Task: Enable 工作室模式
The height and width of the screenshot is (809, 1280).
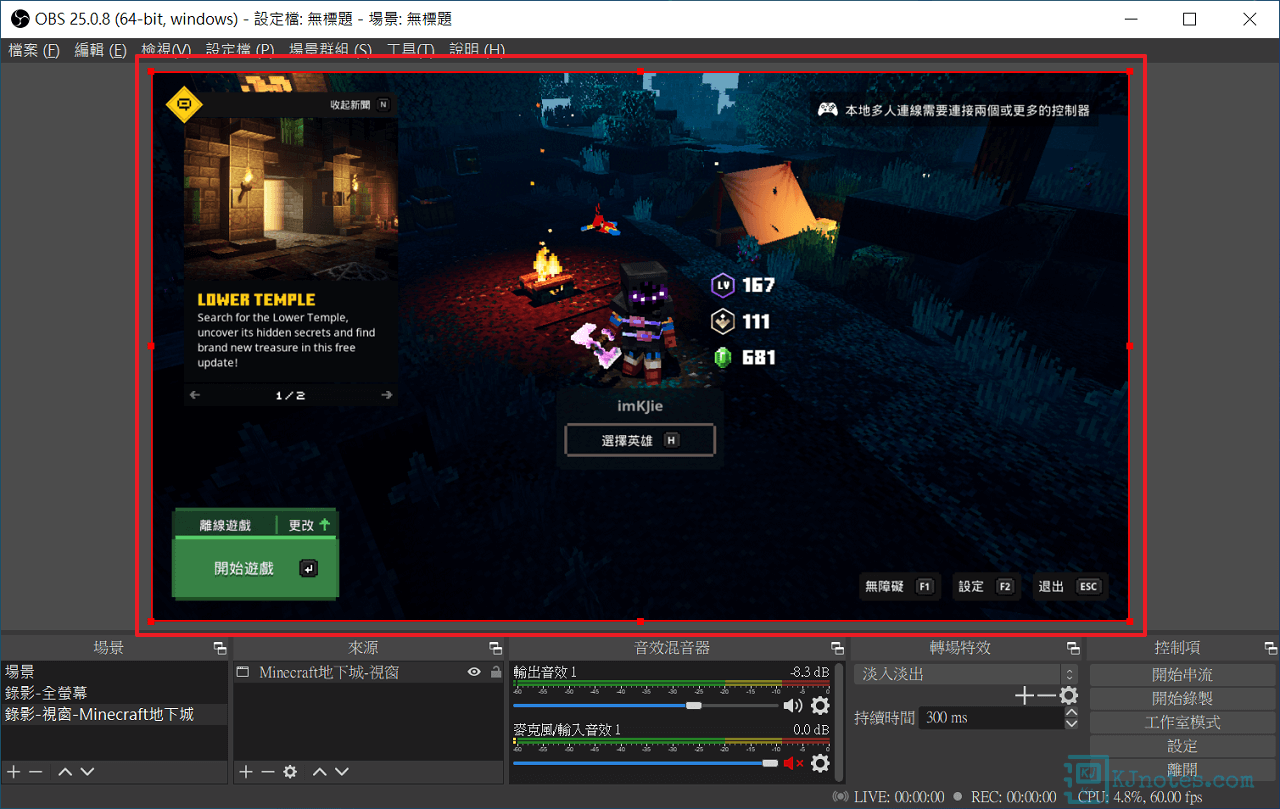Action: coord(1182,722)
